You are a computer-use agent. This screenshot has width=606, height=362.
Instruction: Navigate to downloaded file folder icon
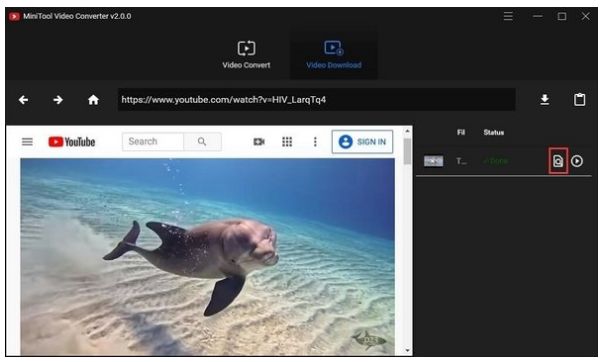coord(558,161)
